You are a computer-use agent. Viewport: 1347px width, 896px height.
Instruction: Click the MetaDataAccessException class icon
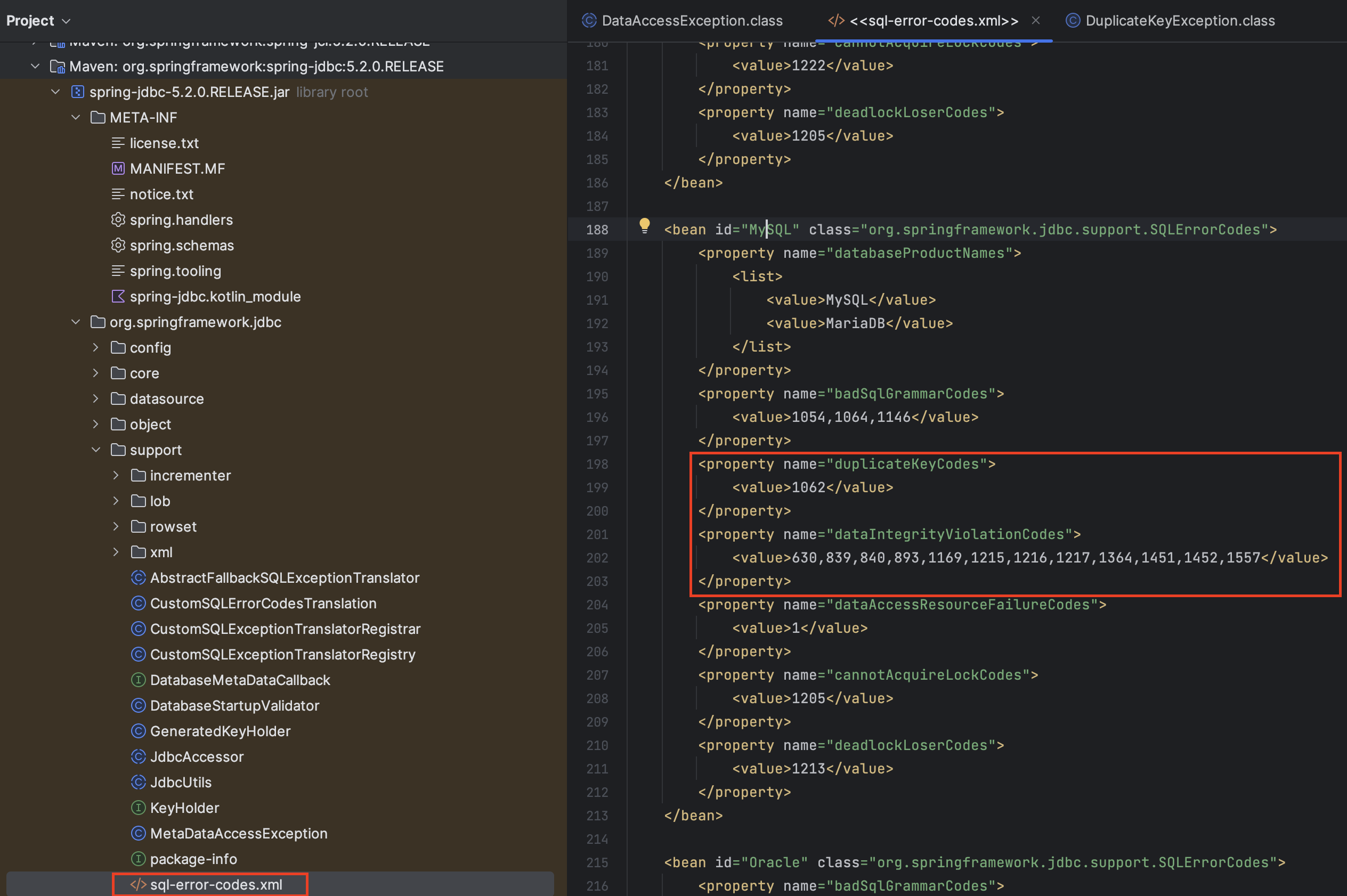click(x=137, y=833)
